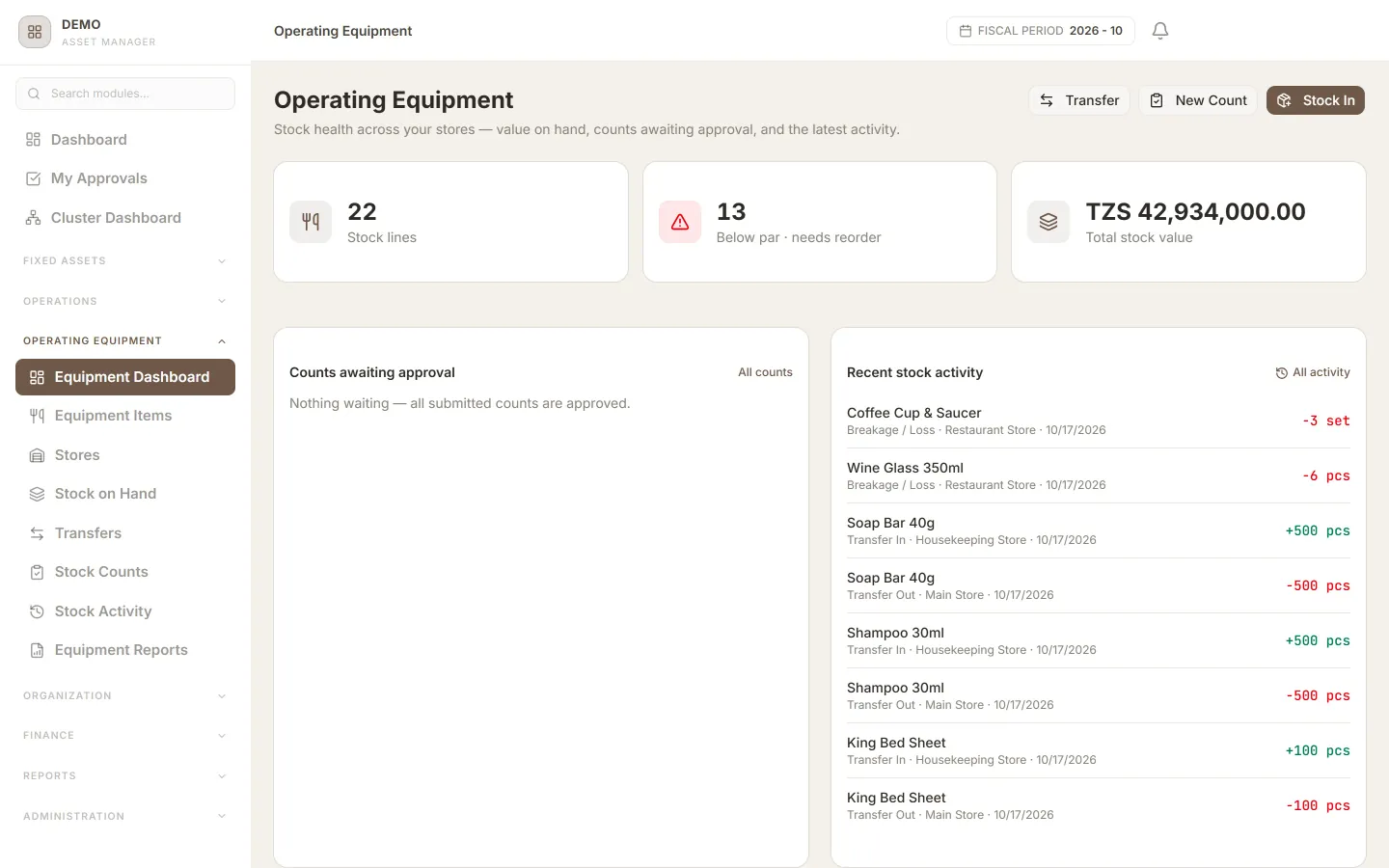Click the Transfers arrows icon in sidebar
Viewport: 1389px width, 868px height.
point(37,533)
